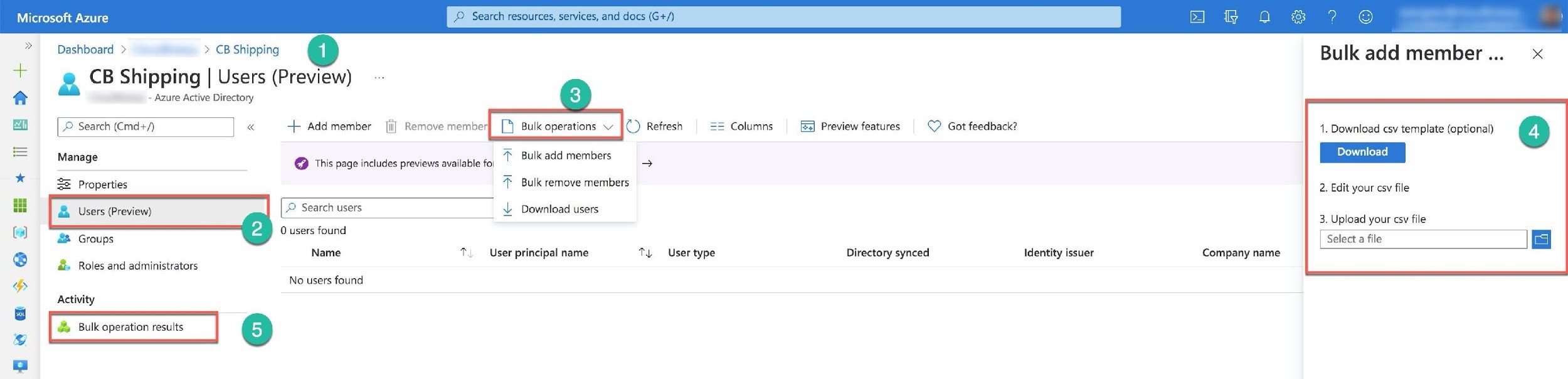Click Refresh in the toolbar
1568x379 pixels.
(654, 127)
